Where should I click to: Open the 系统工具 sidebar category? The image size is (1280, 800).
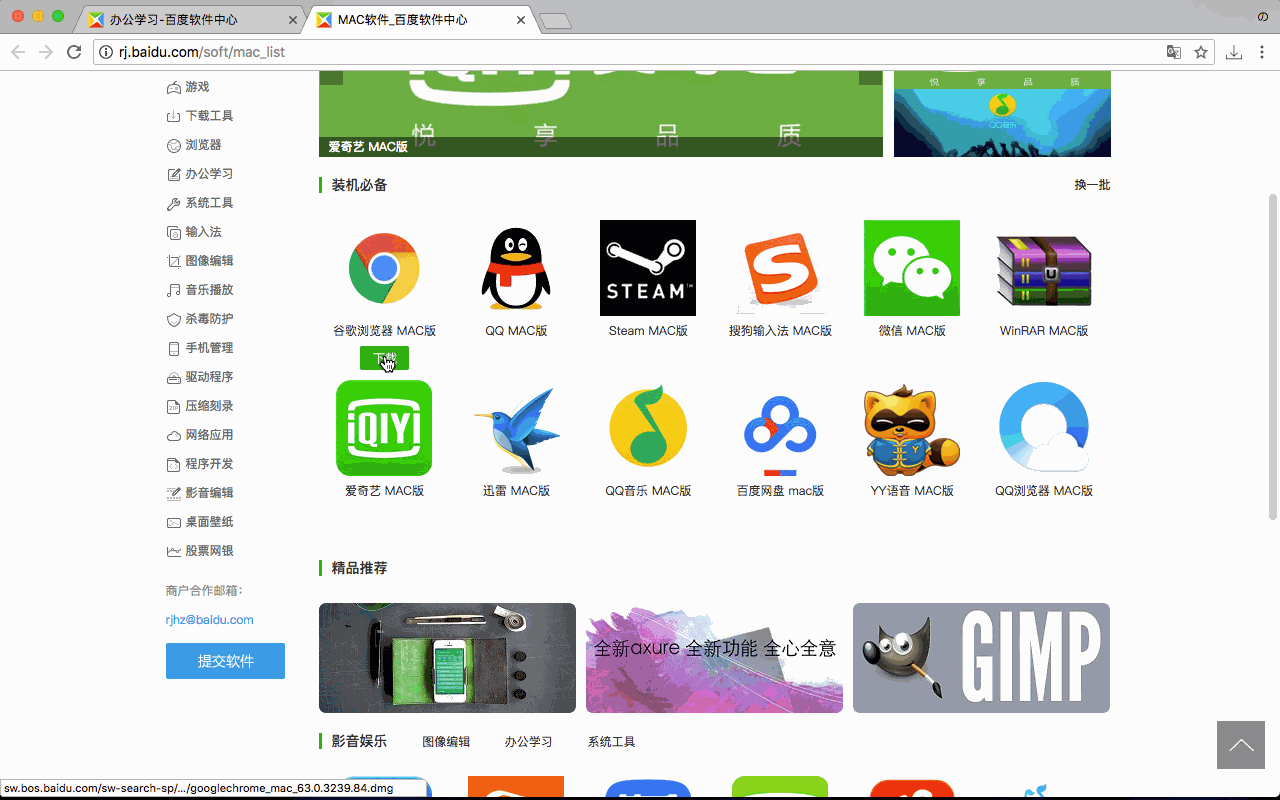[200, 203]
